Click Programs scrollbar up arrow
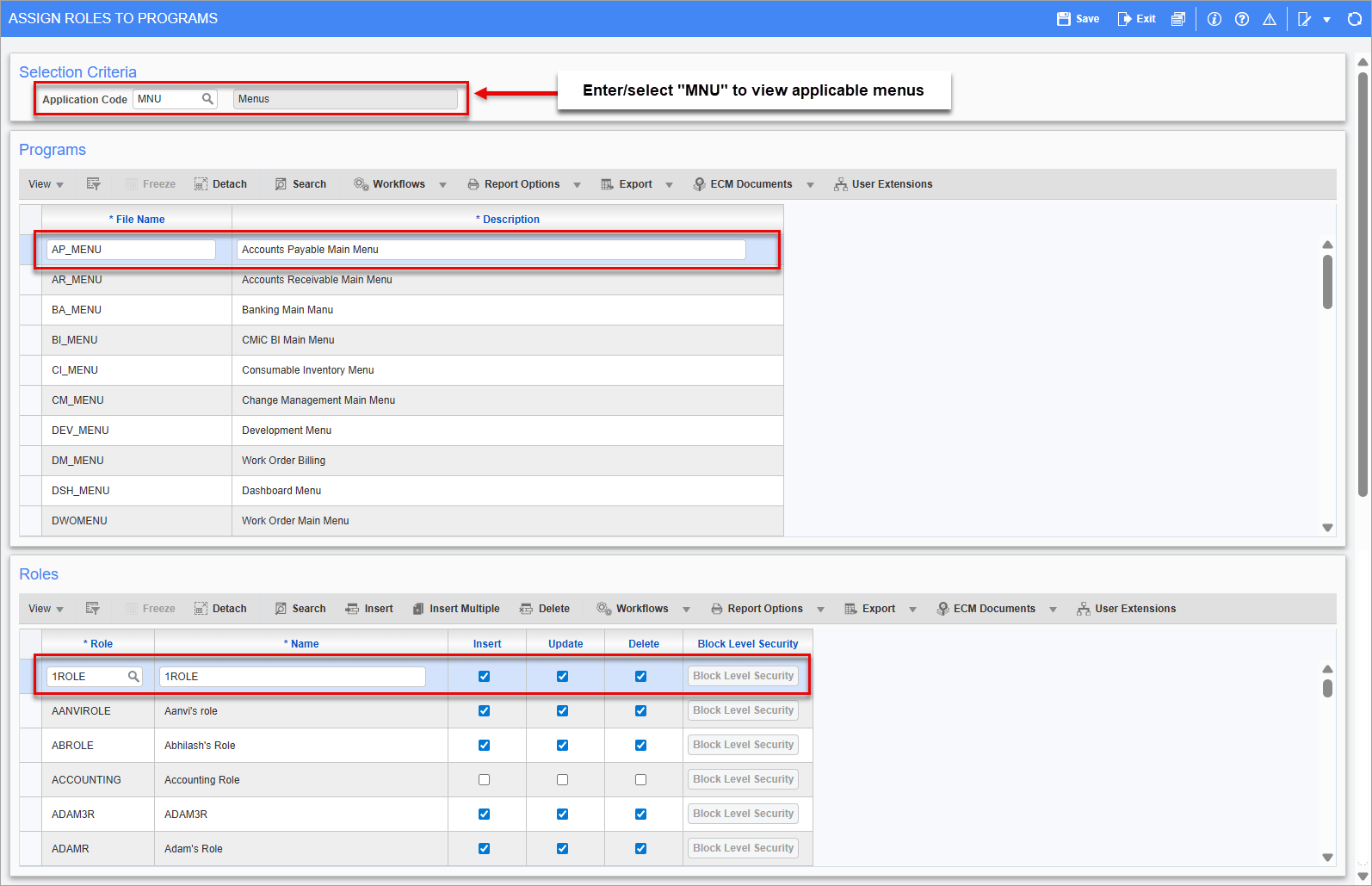 [x=1328, y=245]
